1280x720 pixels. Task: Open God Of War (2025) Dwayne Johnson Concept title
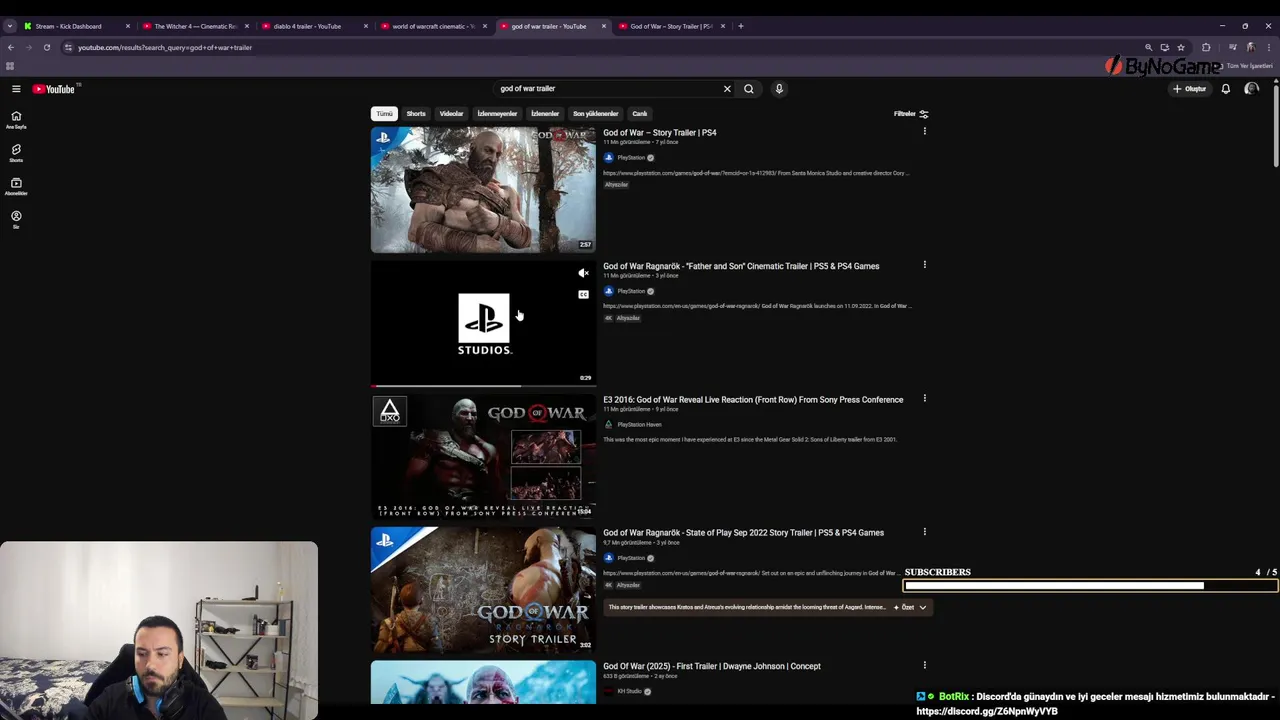coord(712,666)
